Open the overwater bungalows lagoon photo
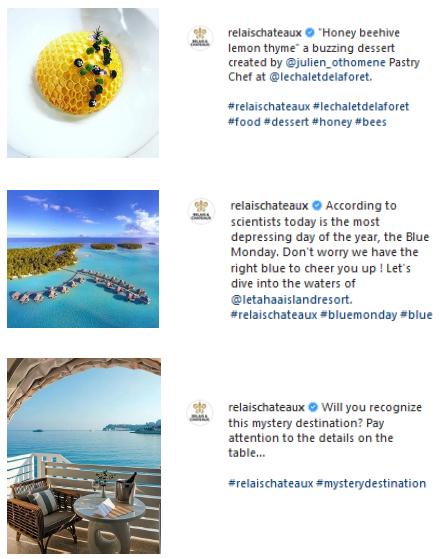Screen dimensions: 443x559 (83, 259)
